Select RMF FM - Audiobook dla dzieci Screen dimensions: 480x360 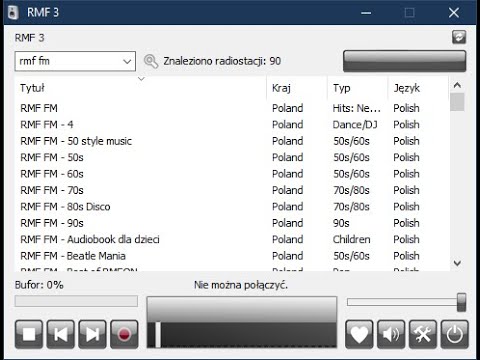[x=232, y=239]
